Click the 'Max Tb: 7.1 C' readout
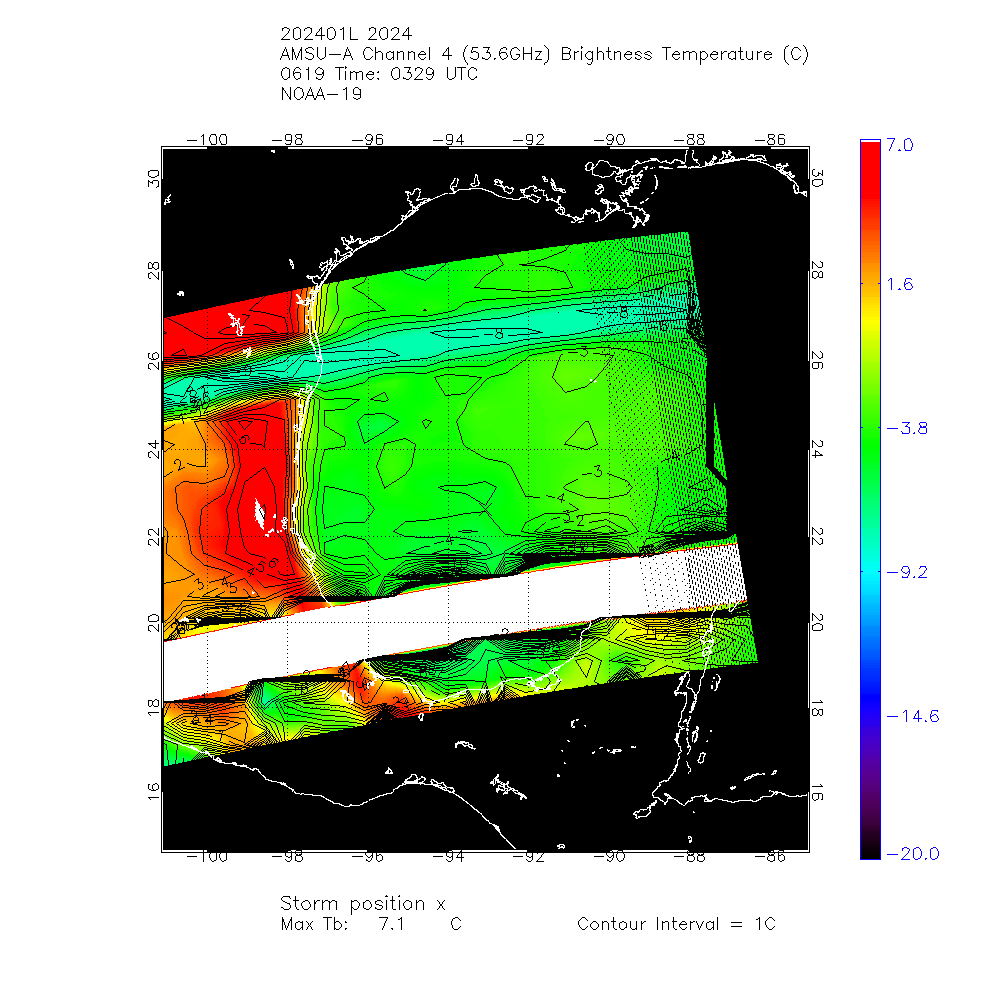Image resolution: width=1000 pixels, height=1000 pixels. (371, 924)
